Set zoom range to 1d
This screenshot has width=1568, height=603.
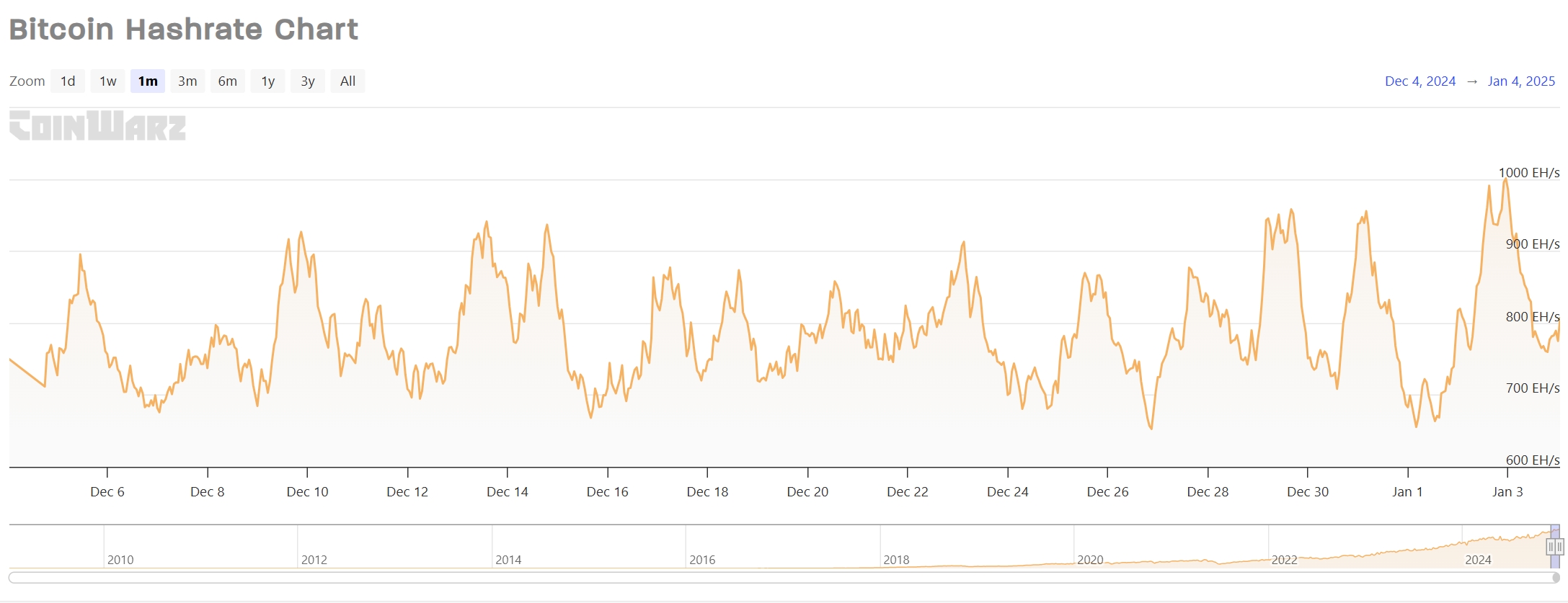68,81
